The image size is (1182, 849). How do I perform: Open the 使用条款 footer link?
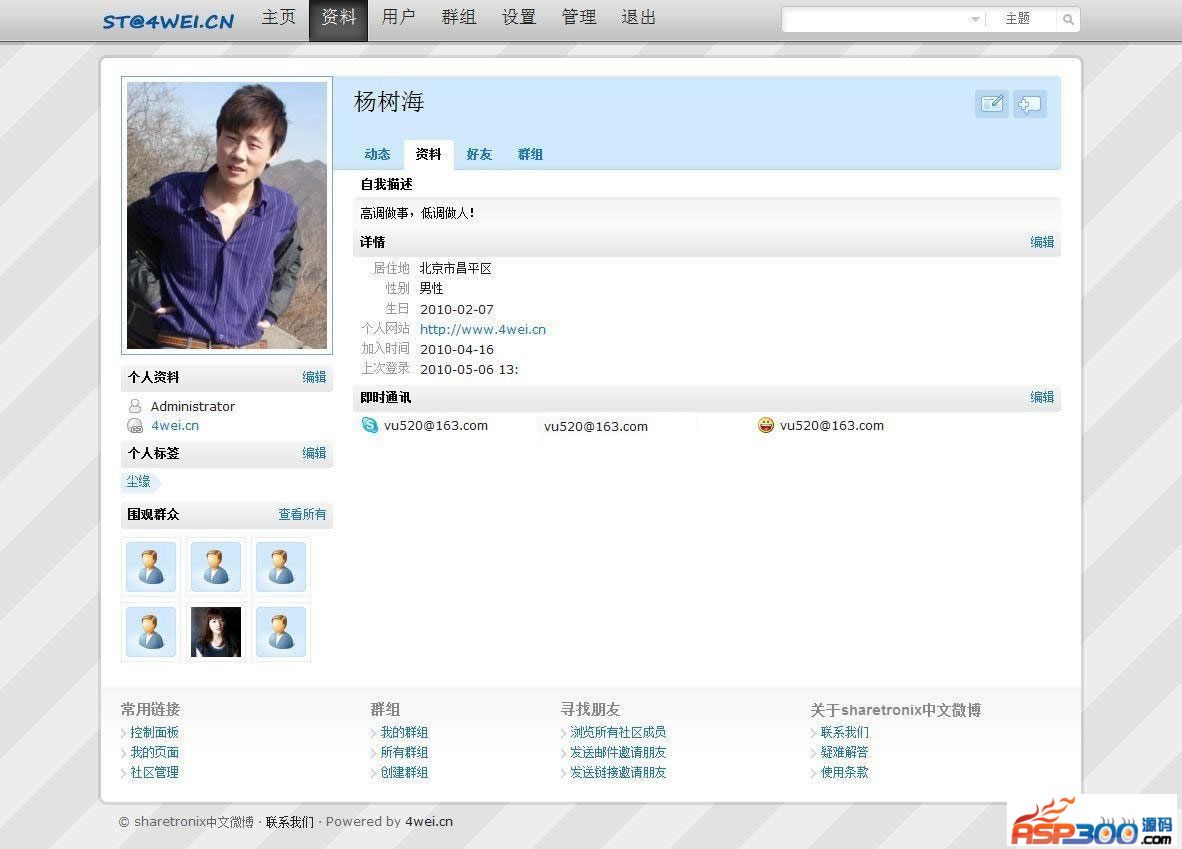coord(844,772)
